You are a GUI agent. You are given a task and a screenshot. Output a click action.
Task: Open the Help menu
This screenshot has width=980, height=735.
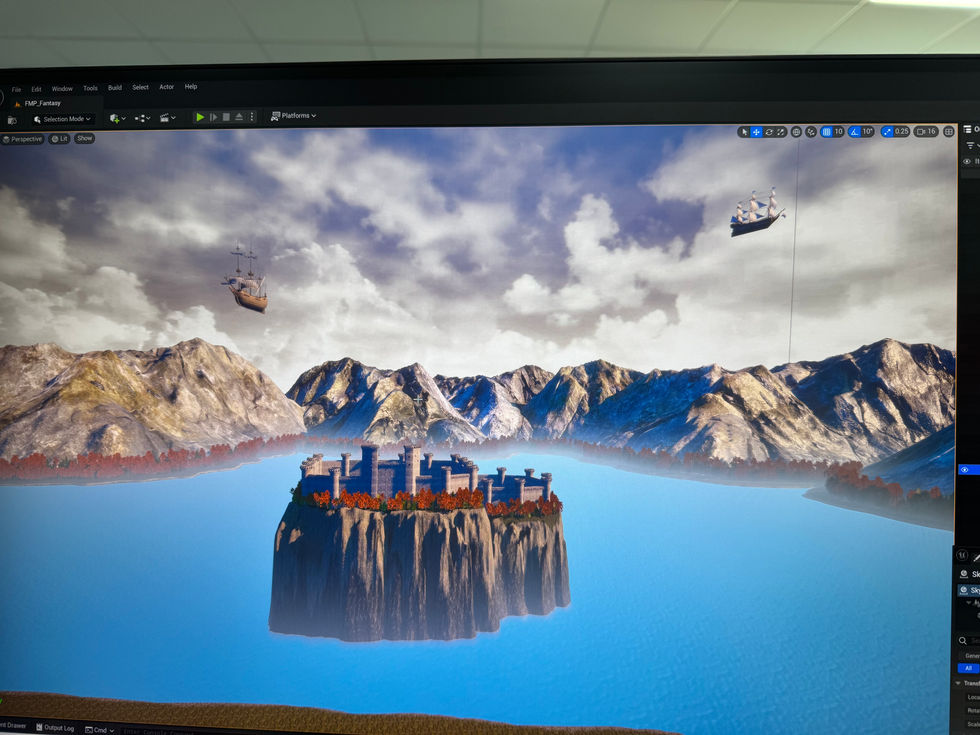pos(191,87)
